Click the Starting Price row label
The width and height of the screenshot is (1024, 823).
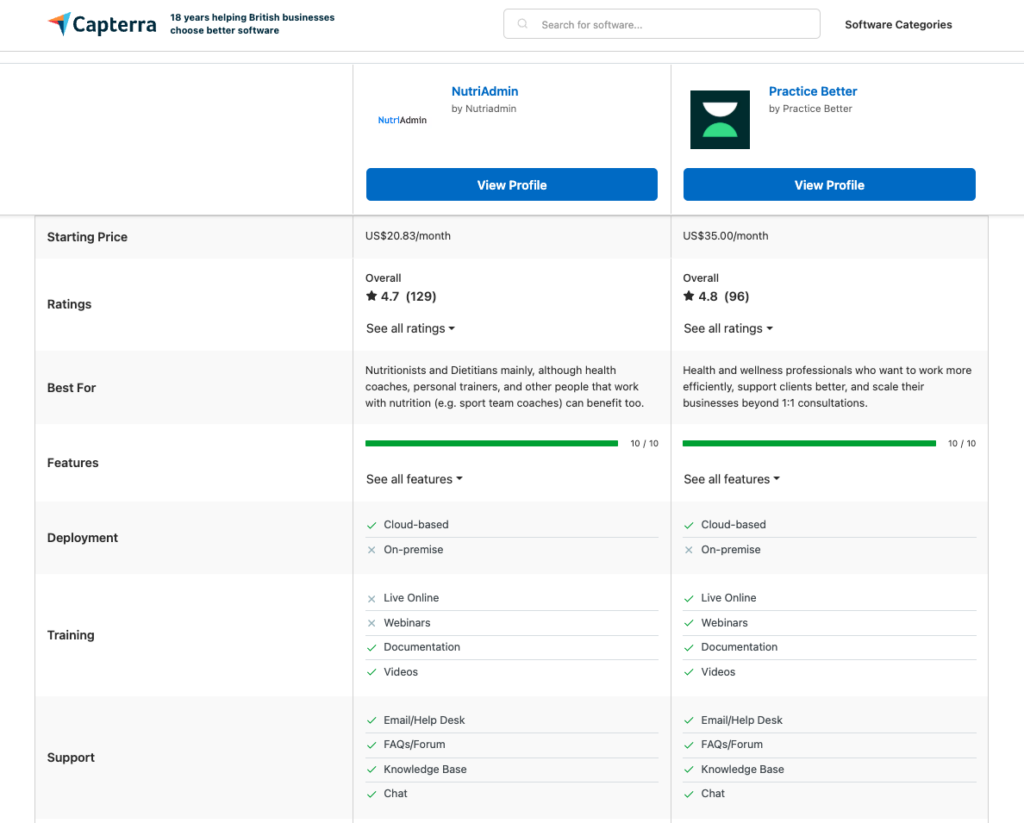87,237
